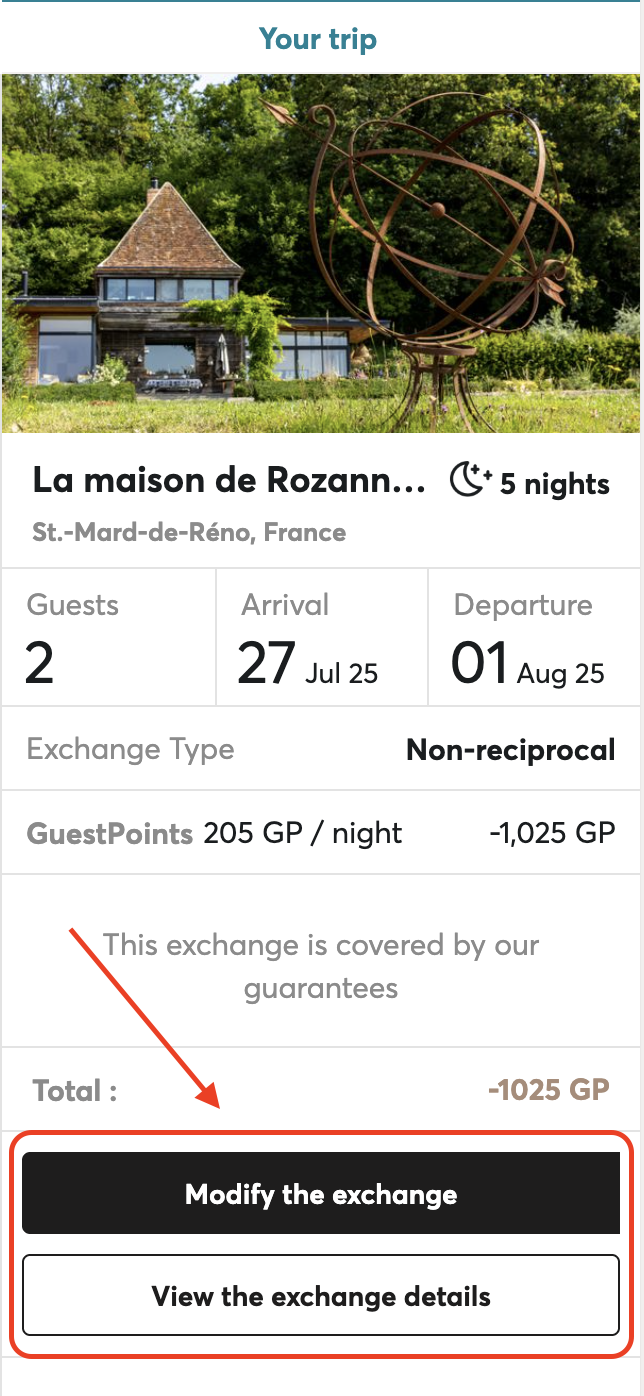Select the "Your trip" heading tab
The height and width of the screenshot is (1396, 644).
(317, 39)
